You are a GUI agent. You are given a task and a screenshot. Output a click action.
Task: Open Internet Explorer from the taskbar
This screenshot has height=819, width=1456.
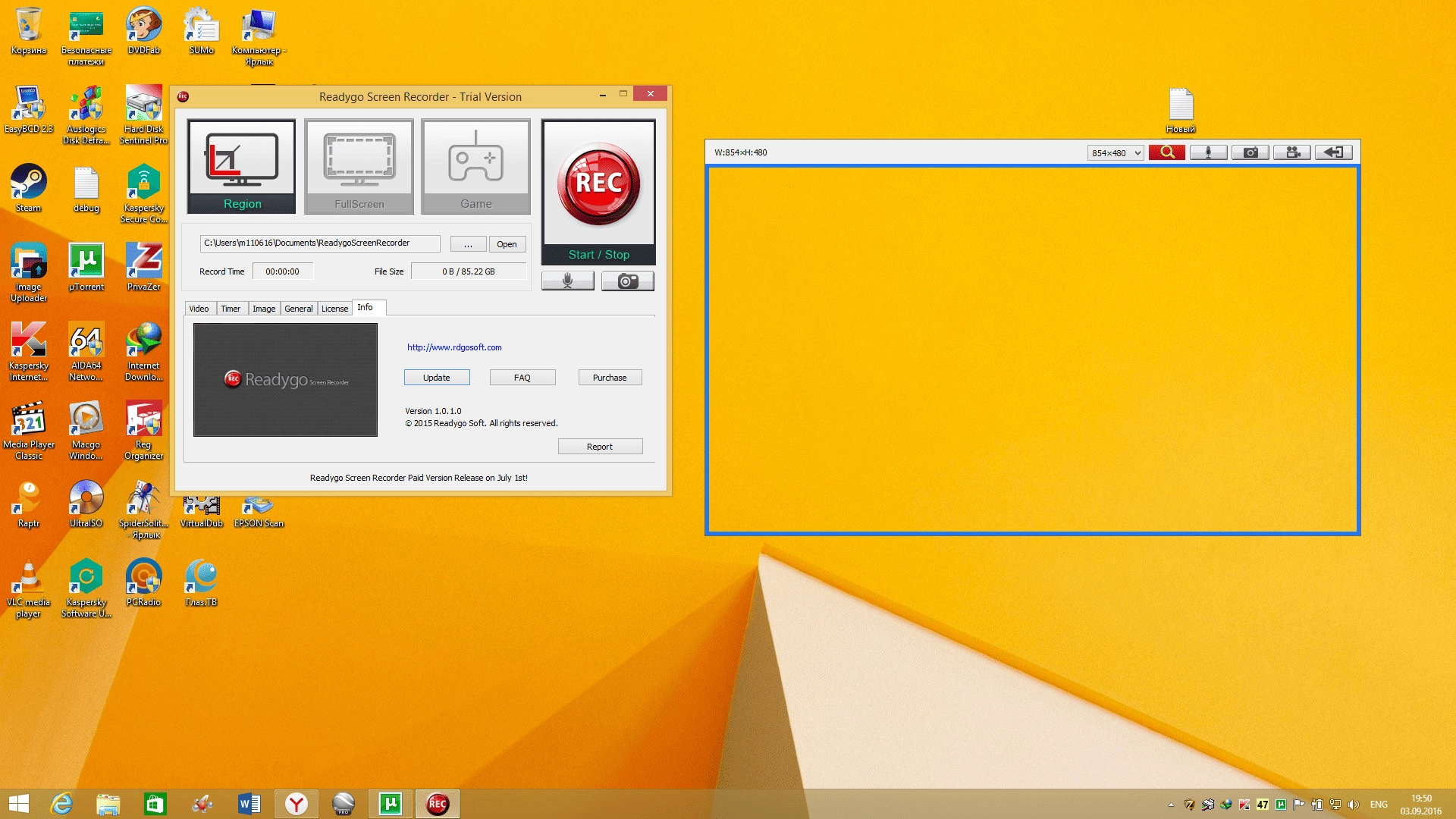(61, 804)
